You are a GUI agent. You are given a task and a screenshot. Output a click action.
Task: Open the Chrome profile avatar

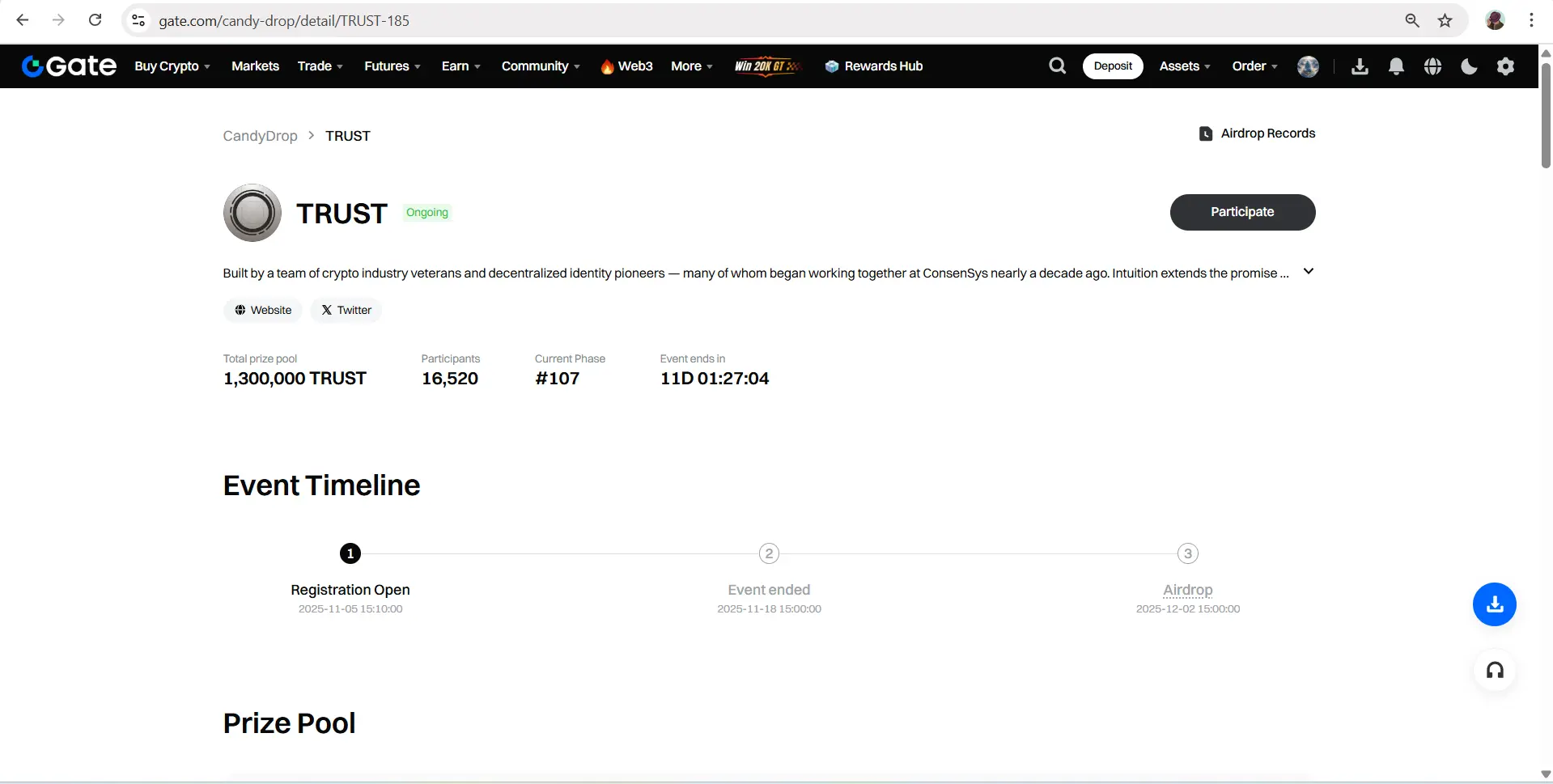pos(1495,20)
